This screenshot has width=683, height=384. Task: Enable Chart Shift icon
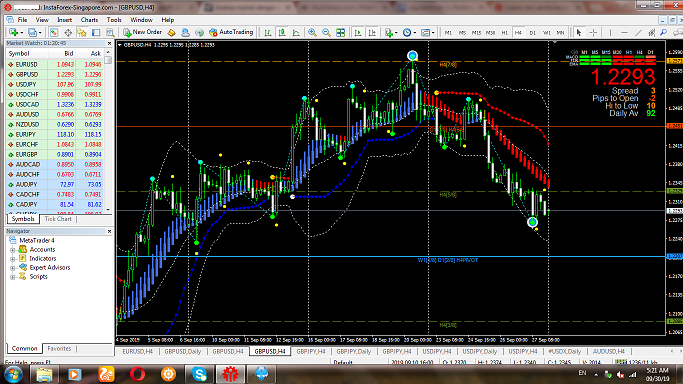[372, 33]
